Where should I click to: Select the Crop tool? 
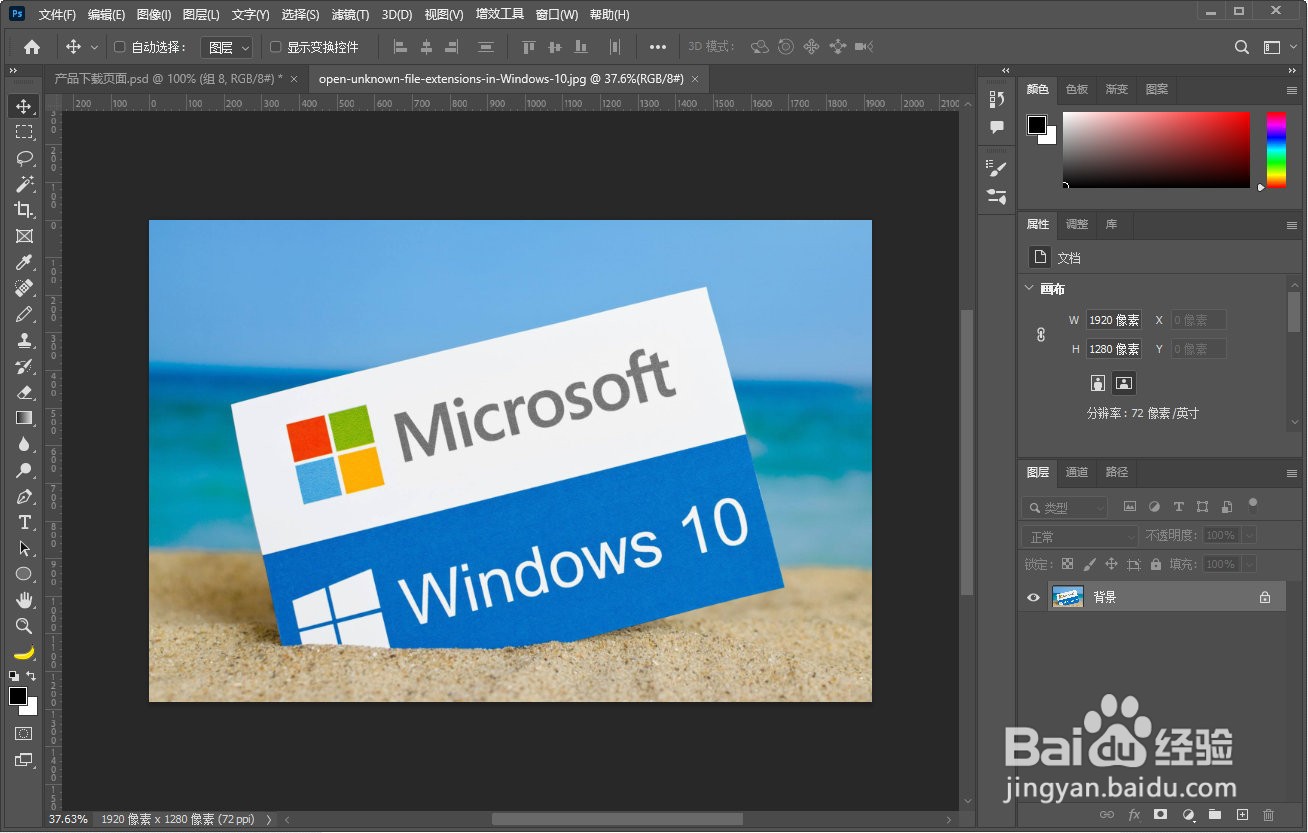point(24,210)
